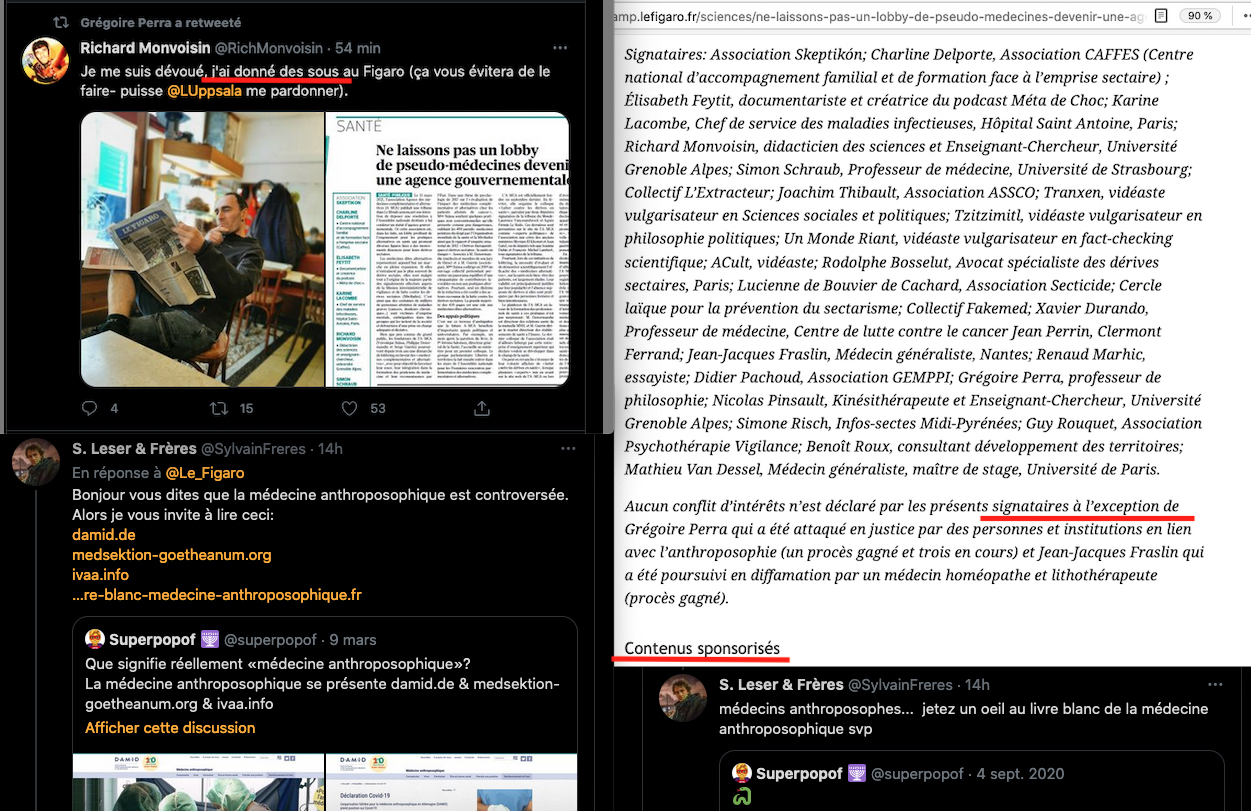
Task: Click the lefigaro.fr address bar
Action: coord(880,15)
